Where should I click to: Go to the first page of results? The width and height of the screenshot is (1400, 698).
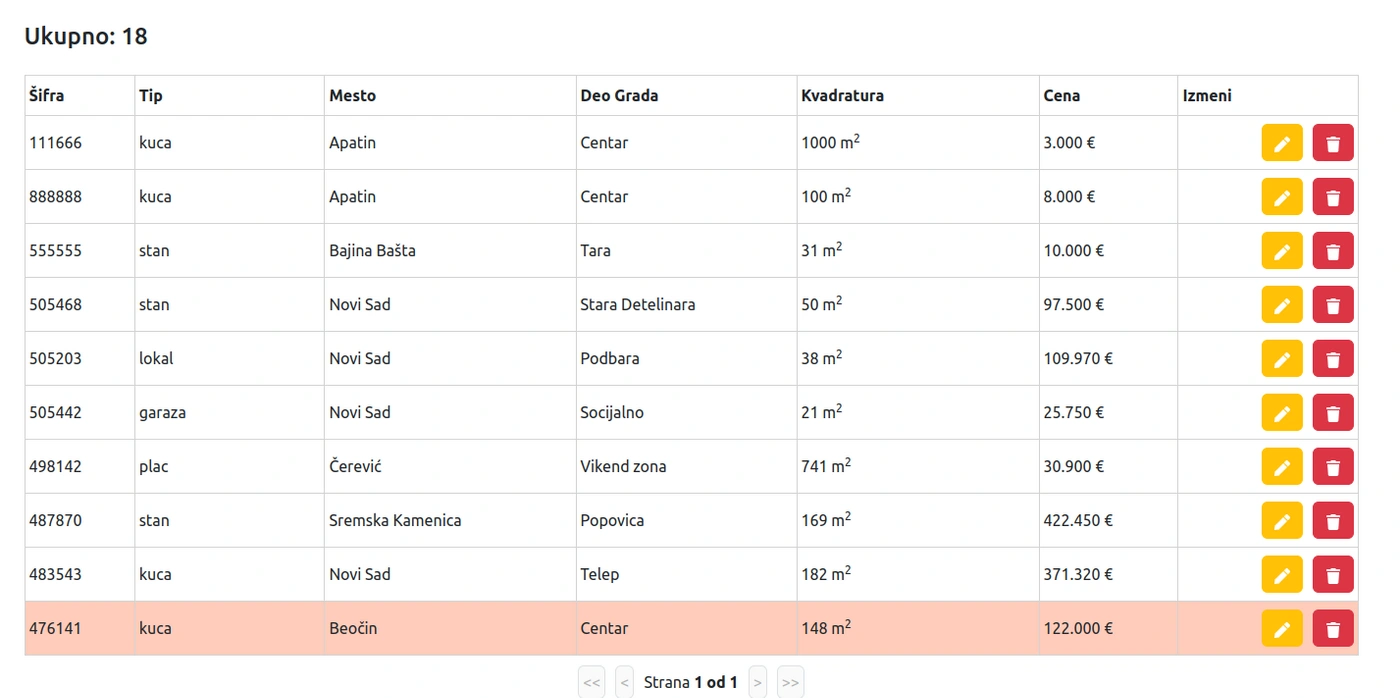tap(592, 683)
